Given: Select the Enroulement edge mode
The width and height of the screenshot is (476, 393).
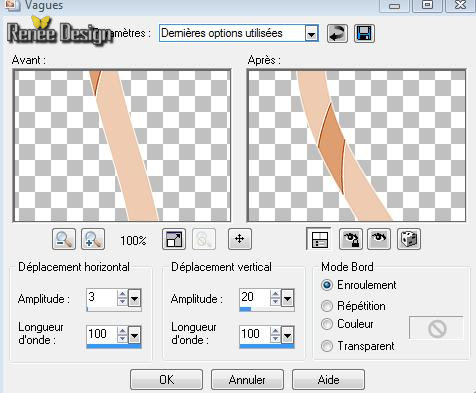Looking at the screenshot, I should coord(327,285).
